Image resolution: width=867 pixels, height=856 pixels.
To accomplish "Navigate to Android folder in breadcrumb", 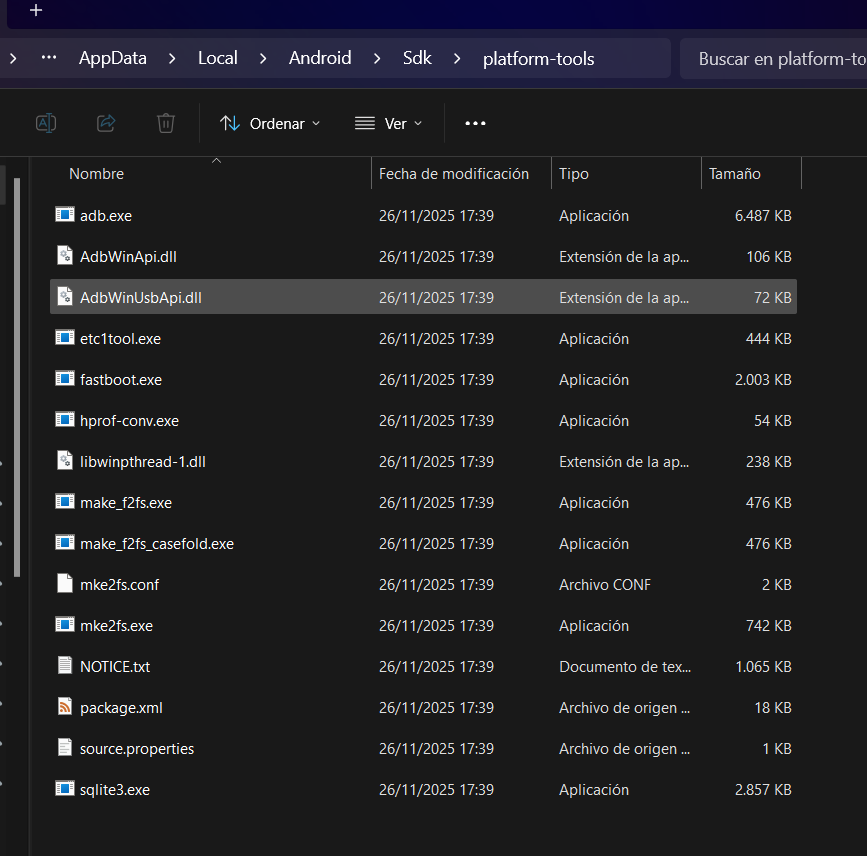I will 320,58.
